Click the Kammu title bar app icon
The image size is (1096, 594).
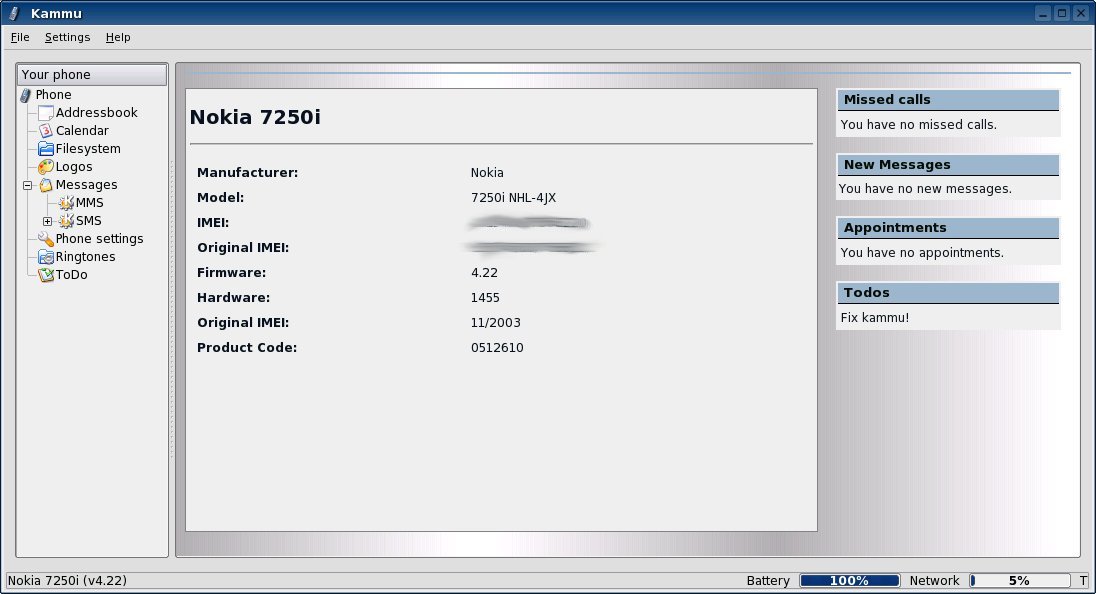coord(14,13)
